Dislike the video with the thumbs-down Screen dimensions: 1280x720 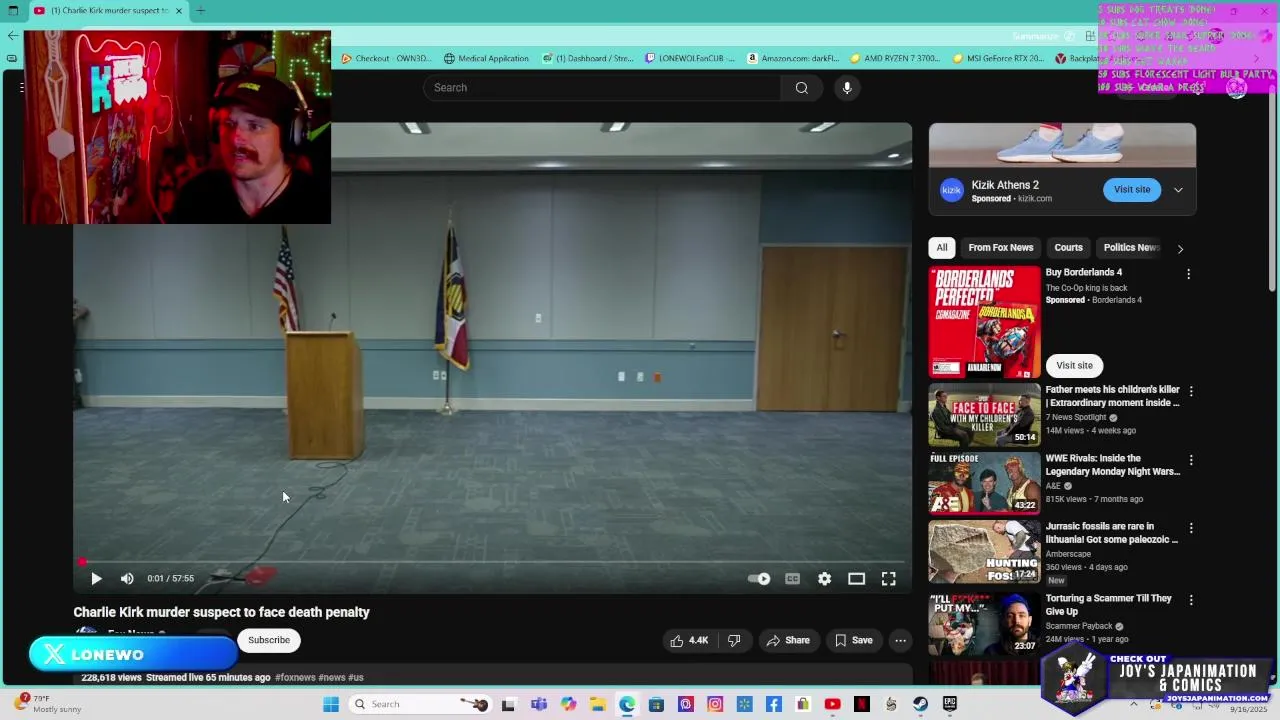point(734,640)
